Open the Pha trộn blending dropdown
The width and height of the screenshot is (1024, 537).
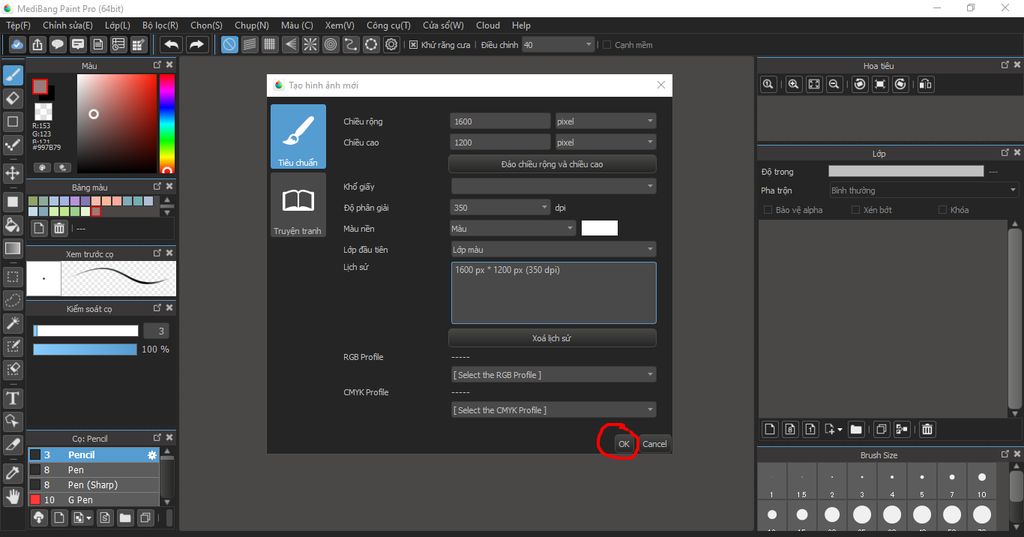[x=923, y=191]
